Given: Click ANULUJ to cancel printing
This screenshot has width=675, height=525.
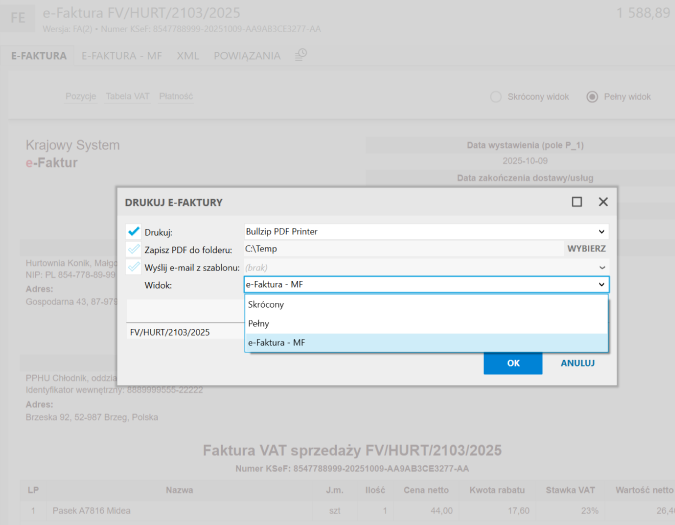Looking at the screenshot, I should pyautogui.click(x=578, y=363).
